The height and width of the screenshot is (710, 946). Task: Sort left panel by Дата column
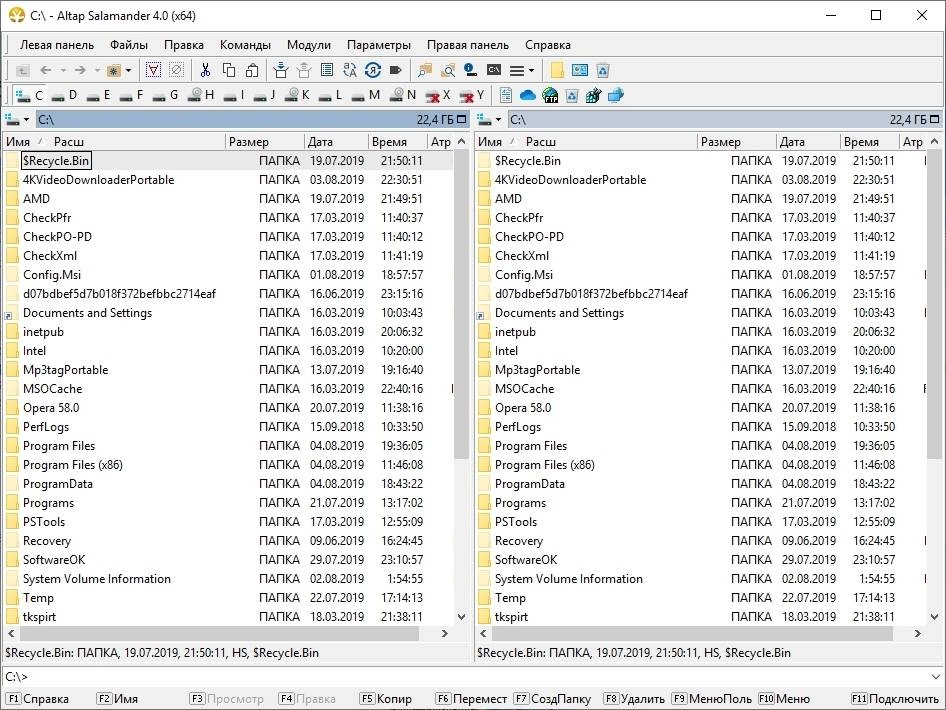[x=336, y=142]
